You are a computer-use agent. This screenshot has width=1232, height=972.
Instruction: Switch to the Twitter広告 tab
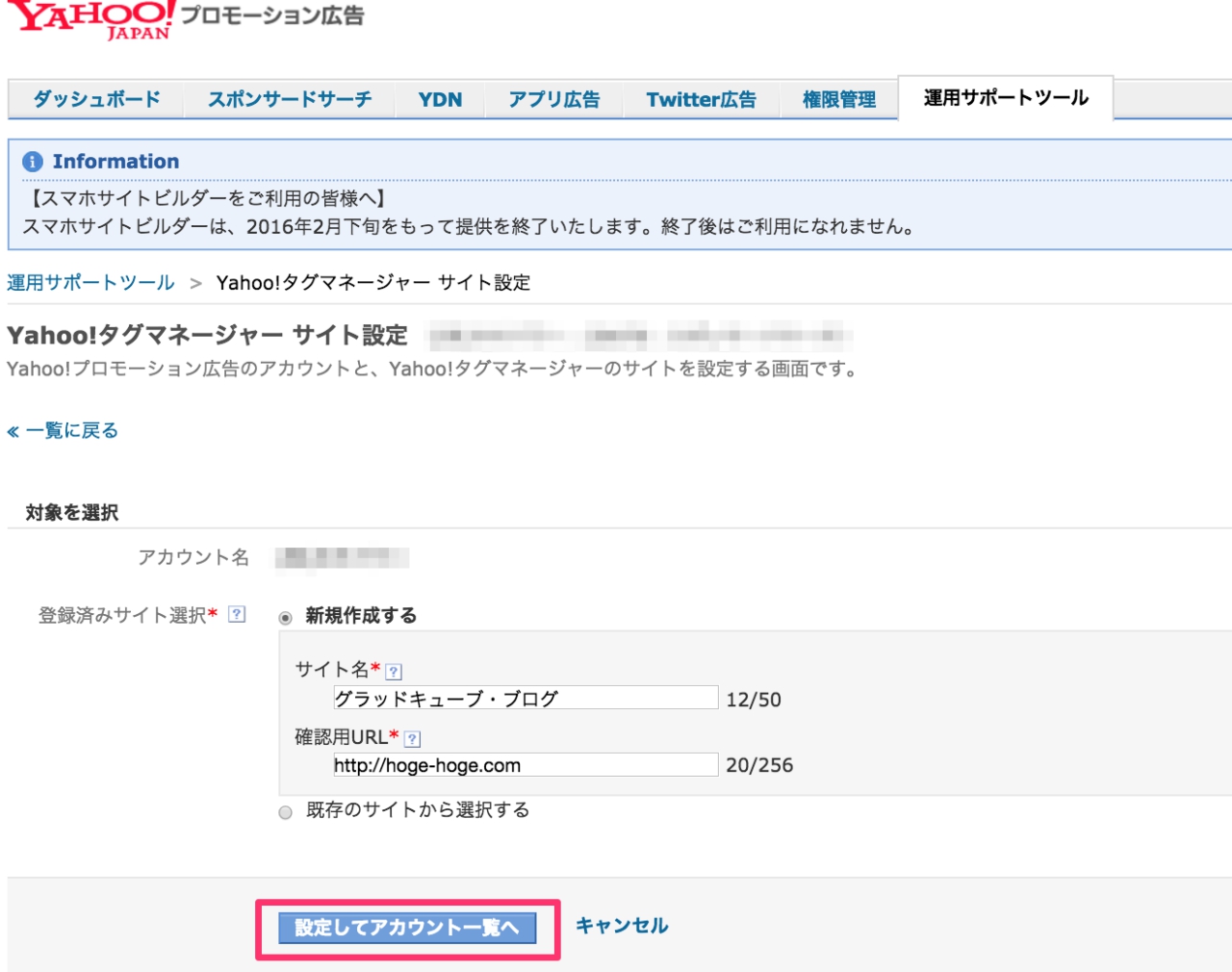701,99
